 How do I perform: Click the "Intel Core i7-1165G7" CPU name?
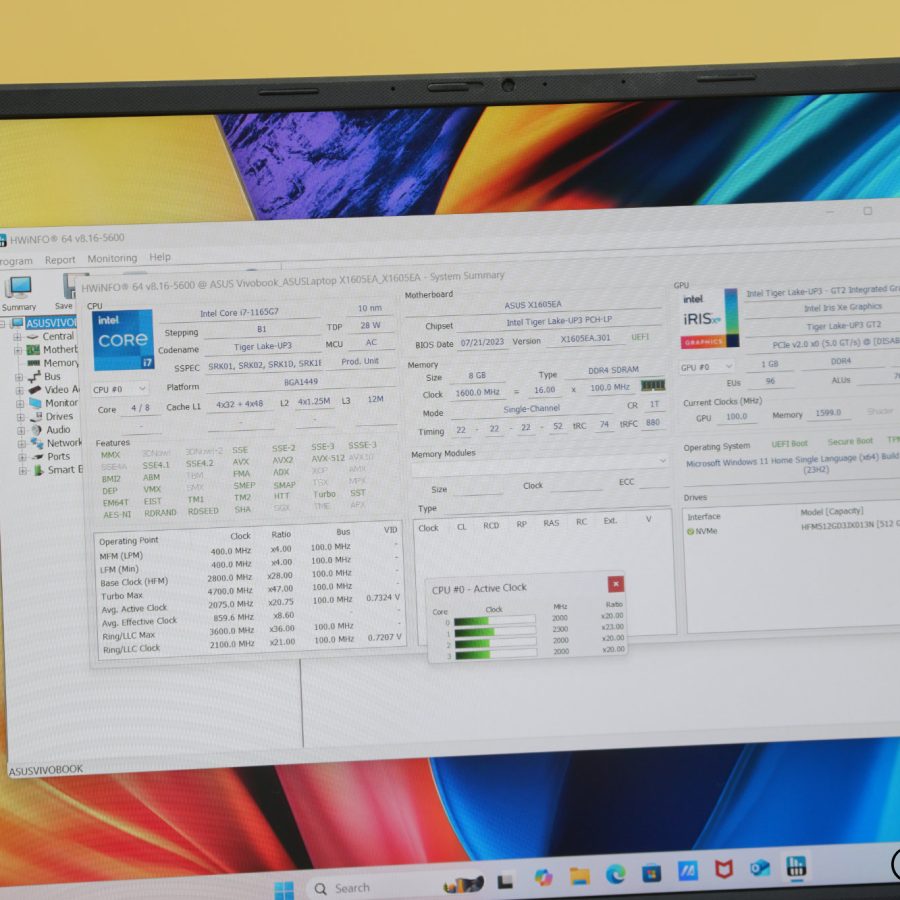pyautogui.click(x=239, y=312)
